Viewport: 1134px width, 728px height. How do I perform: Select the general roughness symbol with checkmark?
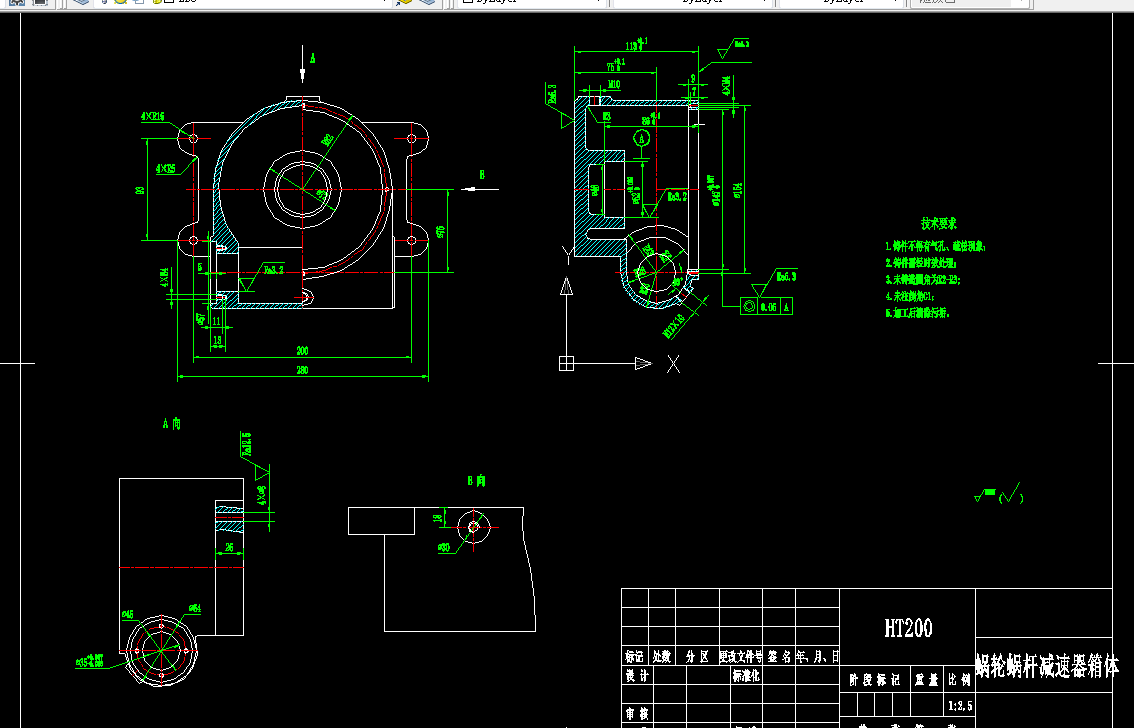tap(998, 494)
